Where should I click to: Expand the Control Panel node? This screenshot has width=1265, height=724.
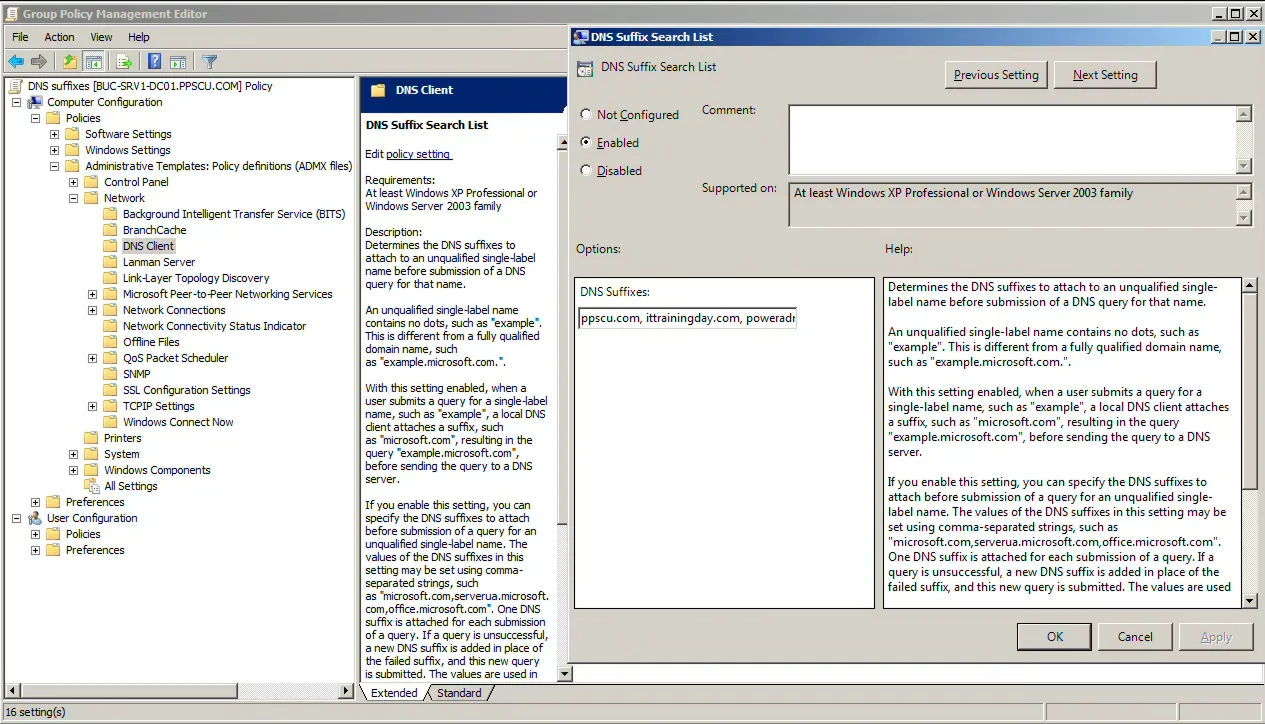74,182
